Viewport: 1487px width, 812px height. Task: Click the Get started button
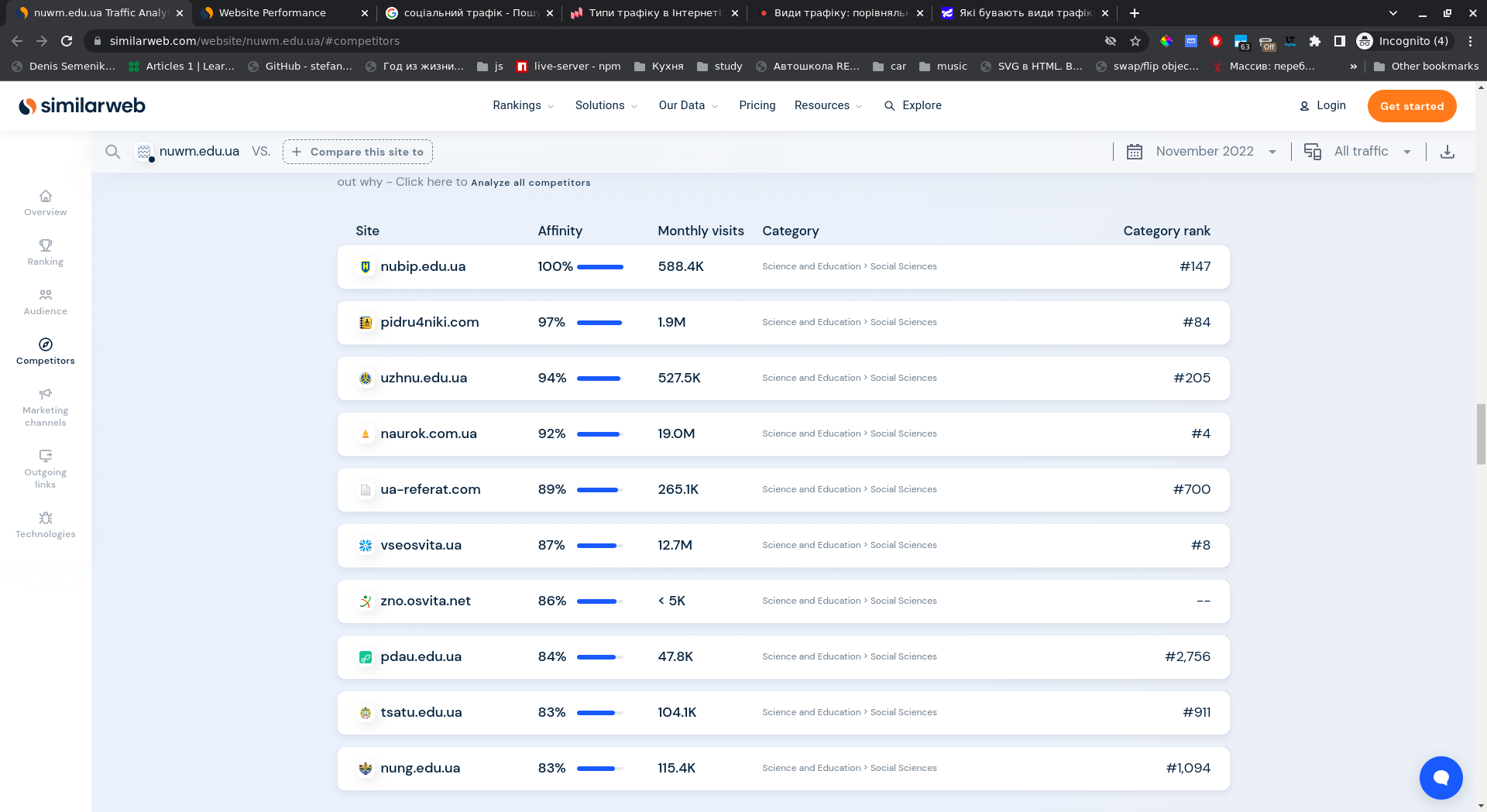(1411, 106)
